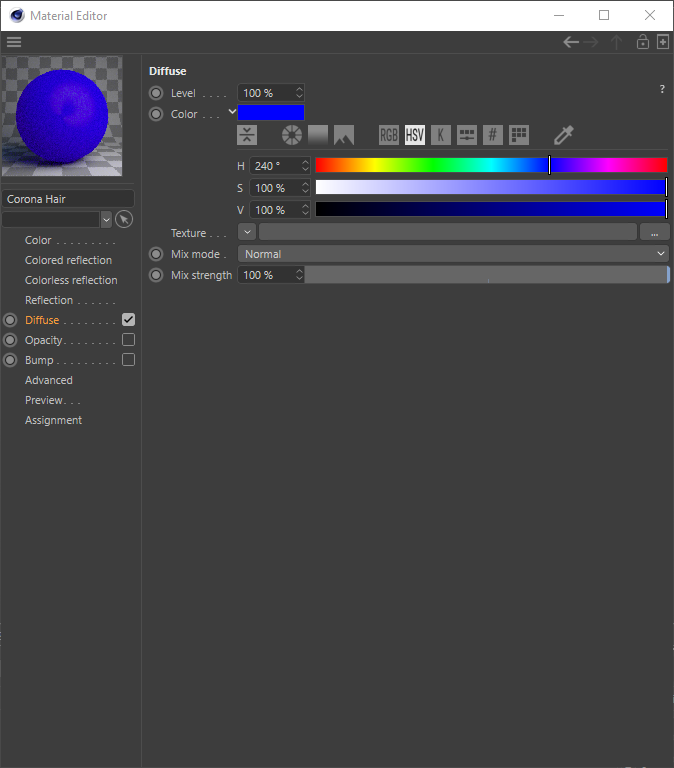Click the Mix strength slider bar
Image resolution: width=674 pixels, height=768 pixels.
click(x=487, y=275)
